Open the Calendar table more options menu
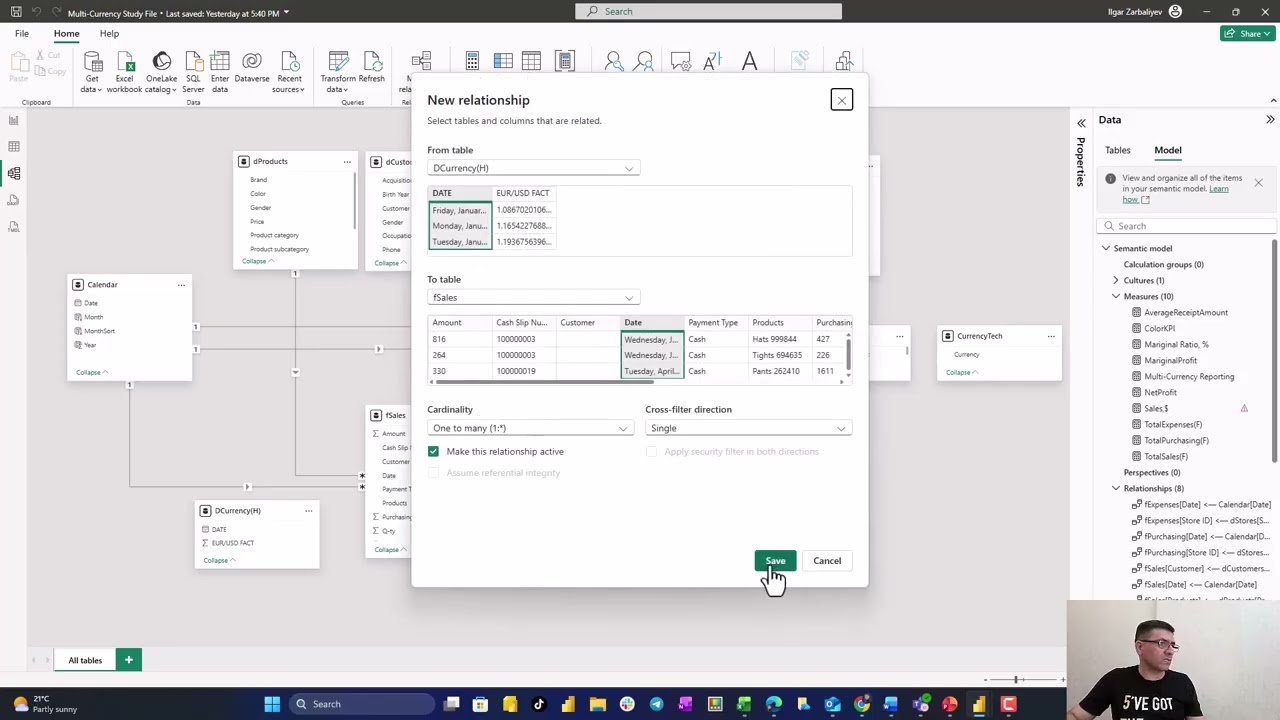Image resolution: width=1280 pixels, height=720 pixels. [181, 285]
